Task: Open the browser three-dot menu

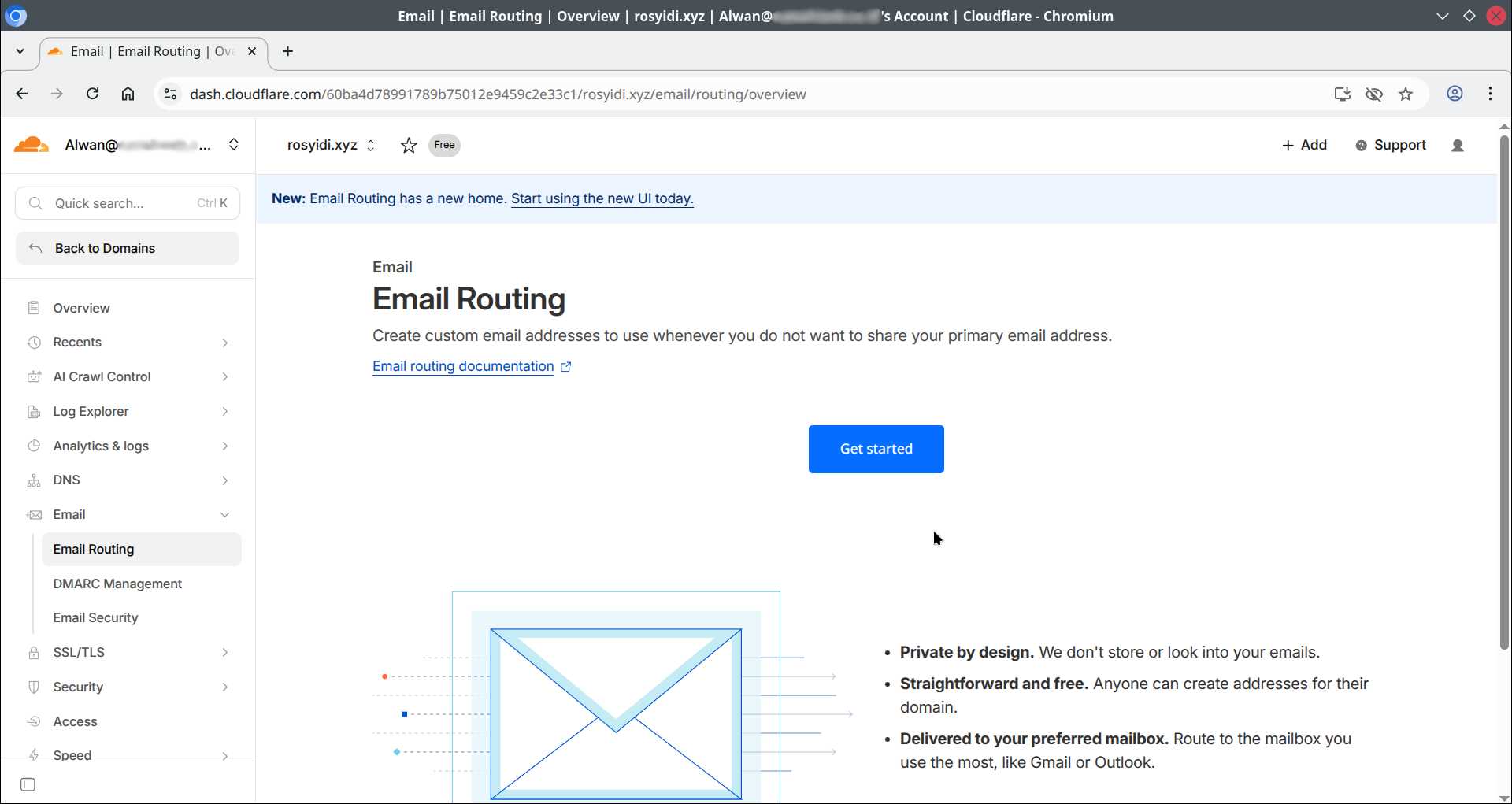Action: (x=1490, y=94)
